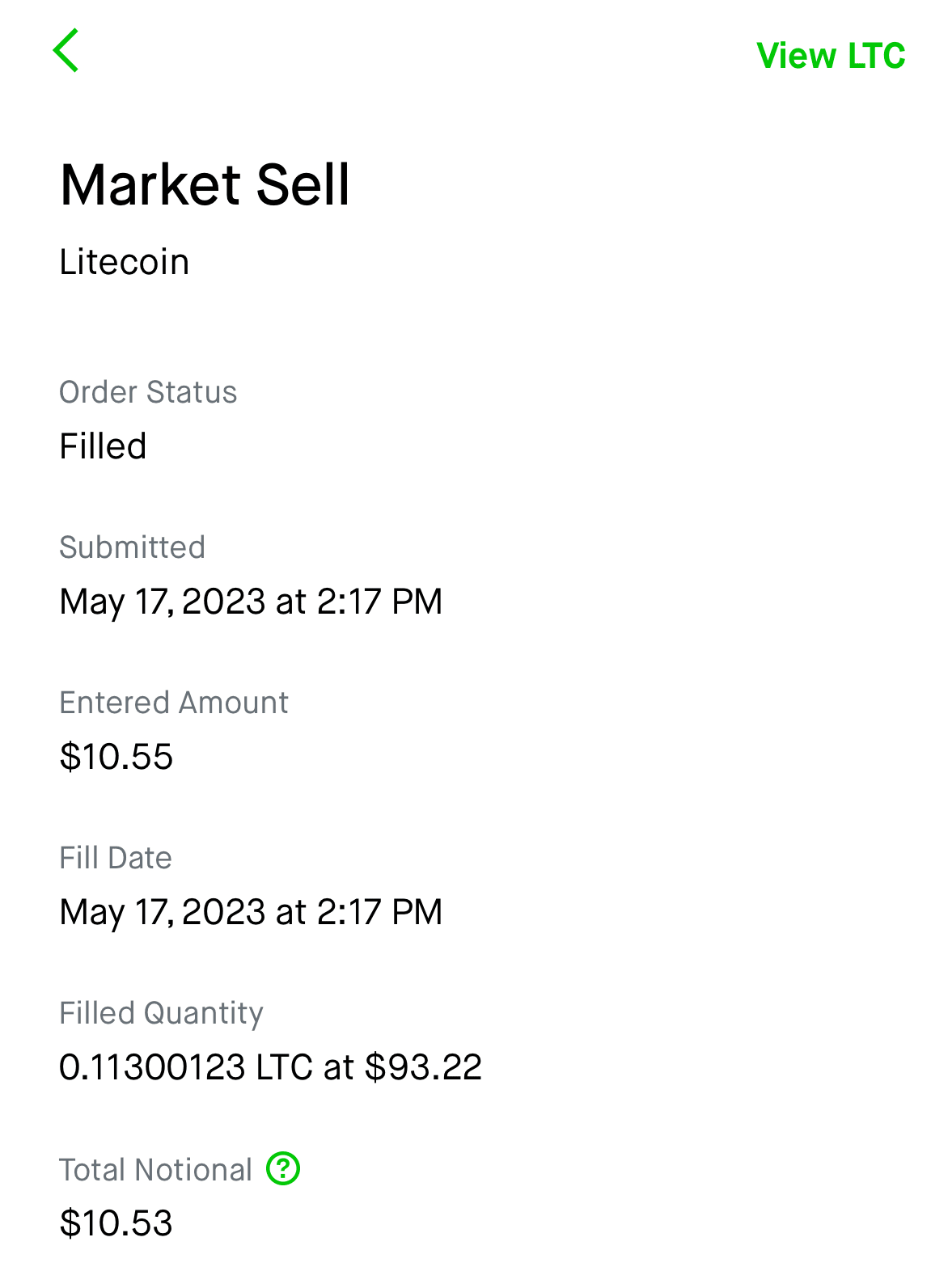The width and height of the screenshot is (931, 1288).
Task: Tap the Filled Quantity label
Action: coord(161,1013)
